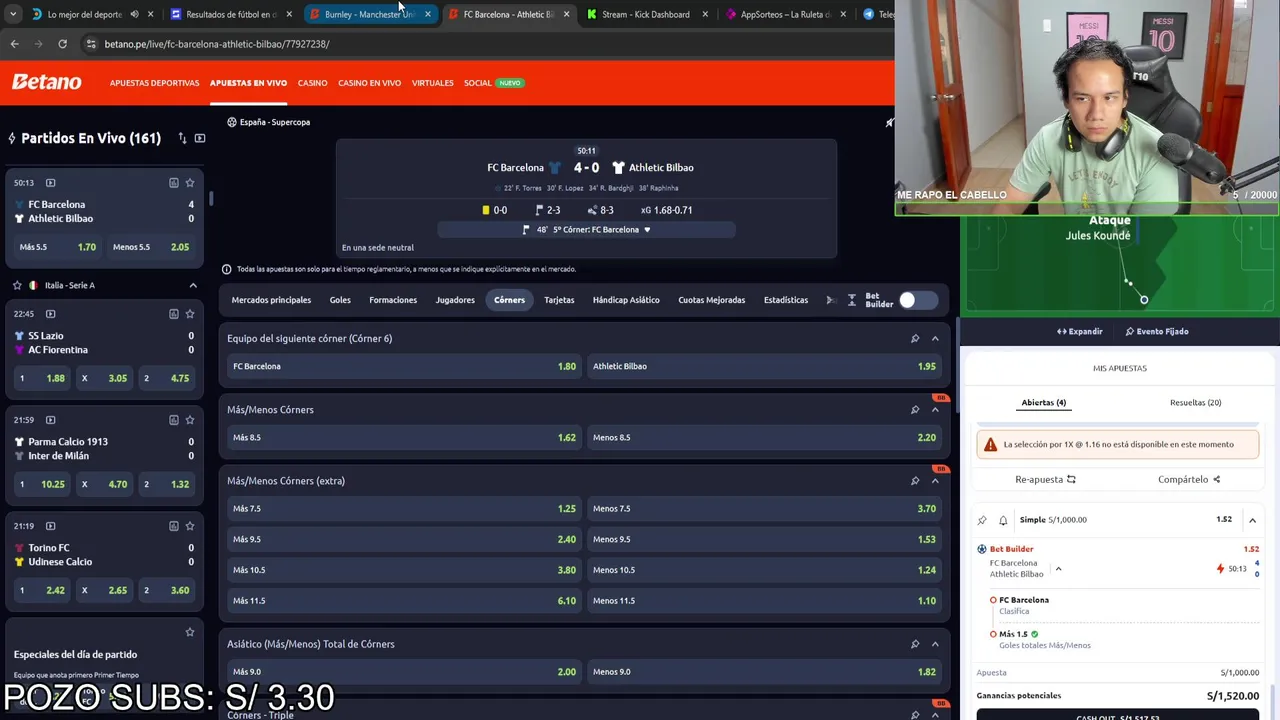The width and height of the screenshot is (1280, 720).
Task: Switch to the Hándicap Asiático tab
Action: [626, 300]
